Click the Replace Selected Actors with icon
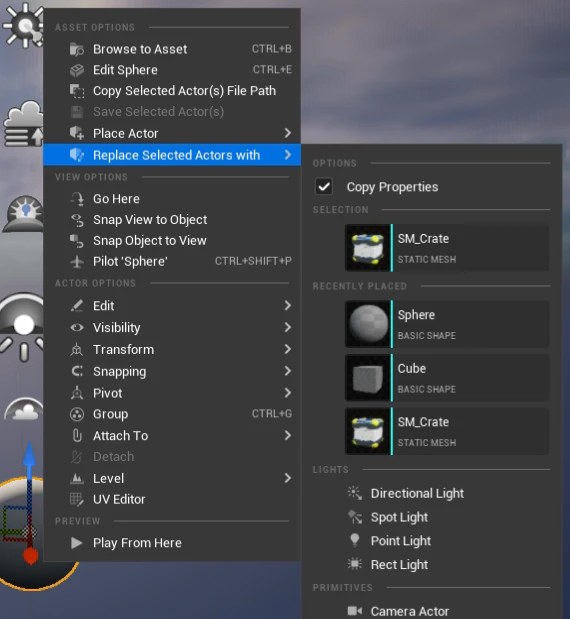Screen dimensions: 570x619 77,155
